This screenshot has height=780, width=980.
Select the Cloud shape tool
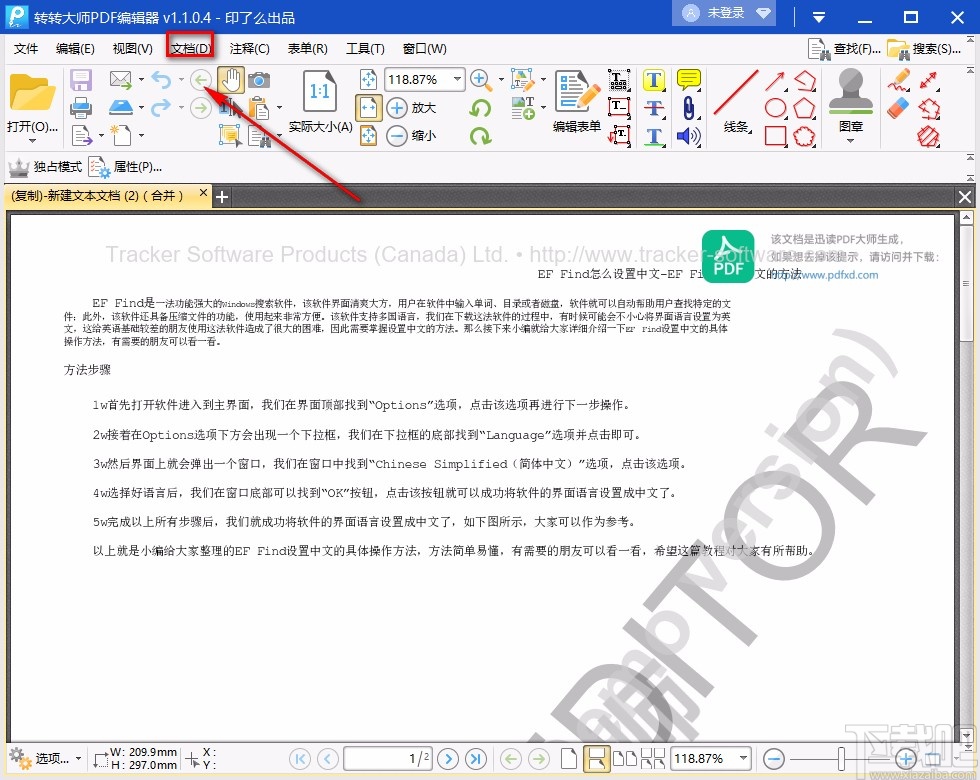tap(804, 136)
